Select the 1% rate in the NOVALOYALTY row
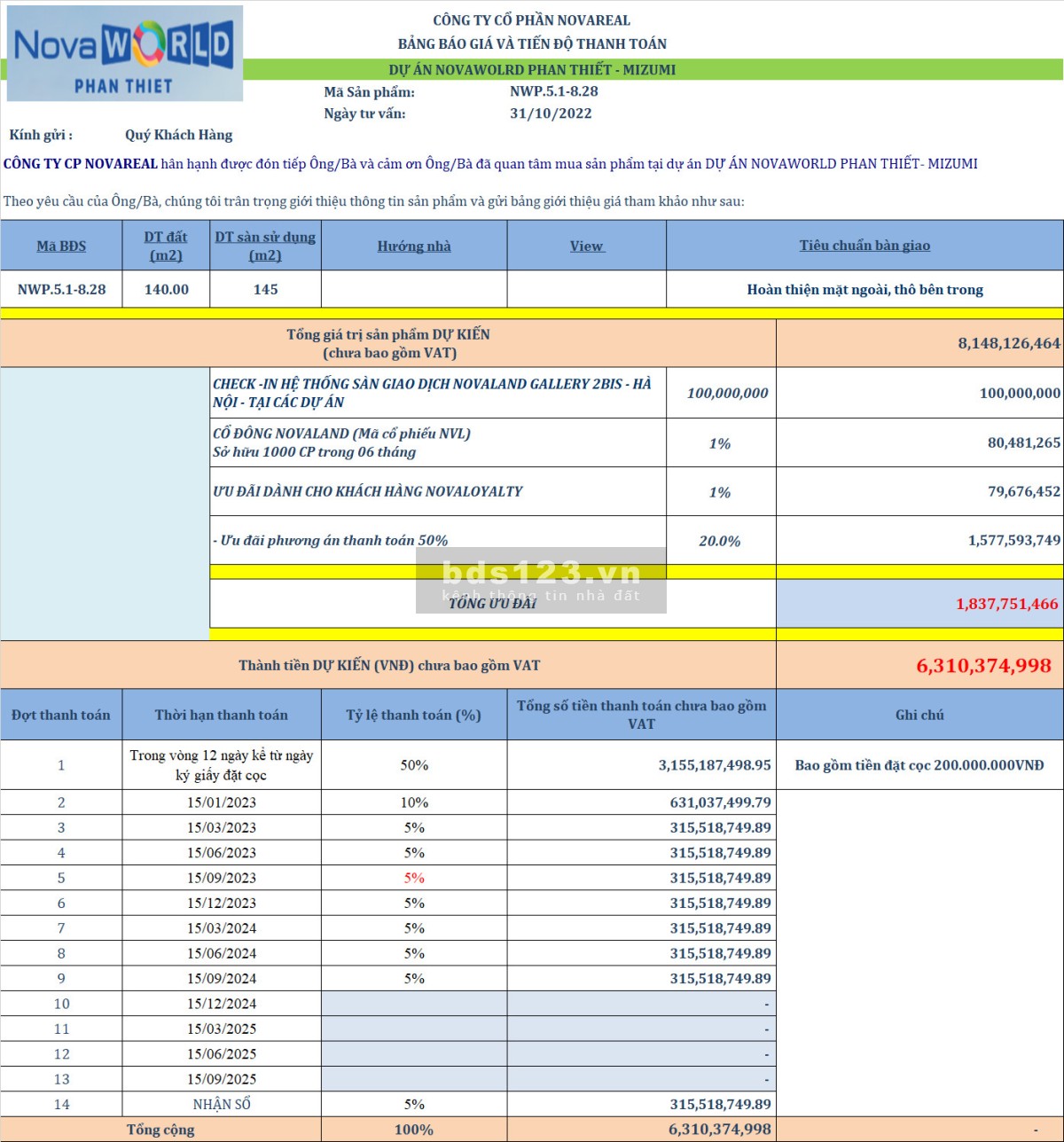Image resolution: width=1064 pixels, height=1142 pixels. point(720,492)
